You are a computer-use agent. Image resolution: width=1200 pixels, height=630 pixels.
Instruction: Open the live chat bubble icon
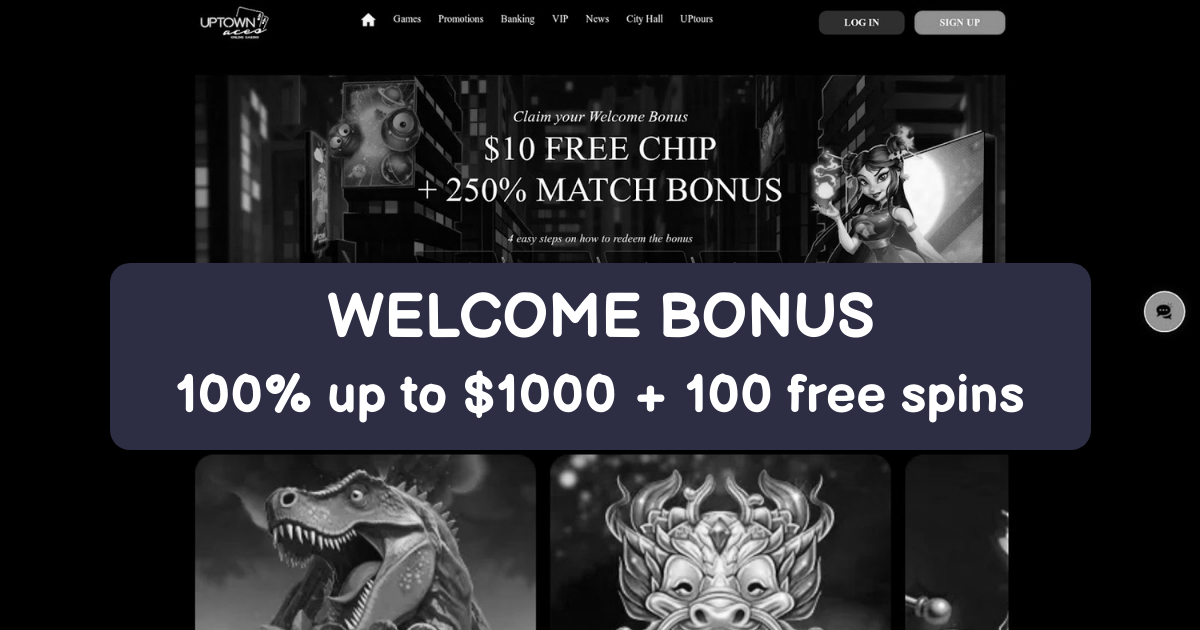tap(1164, 312)
